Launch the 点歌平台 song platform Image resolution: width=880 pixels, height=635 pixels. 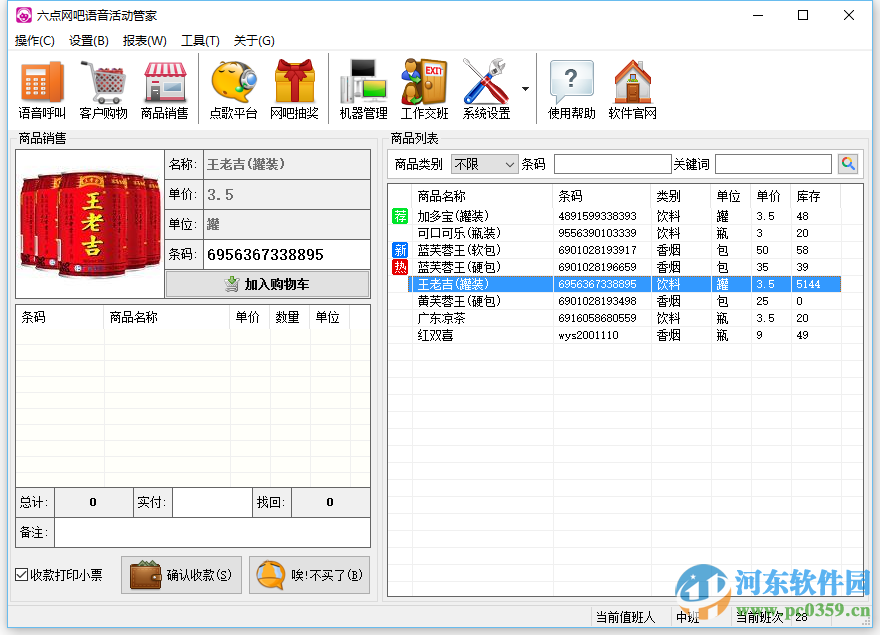click(232, 86)
